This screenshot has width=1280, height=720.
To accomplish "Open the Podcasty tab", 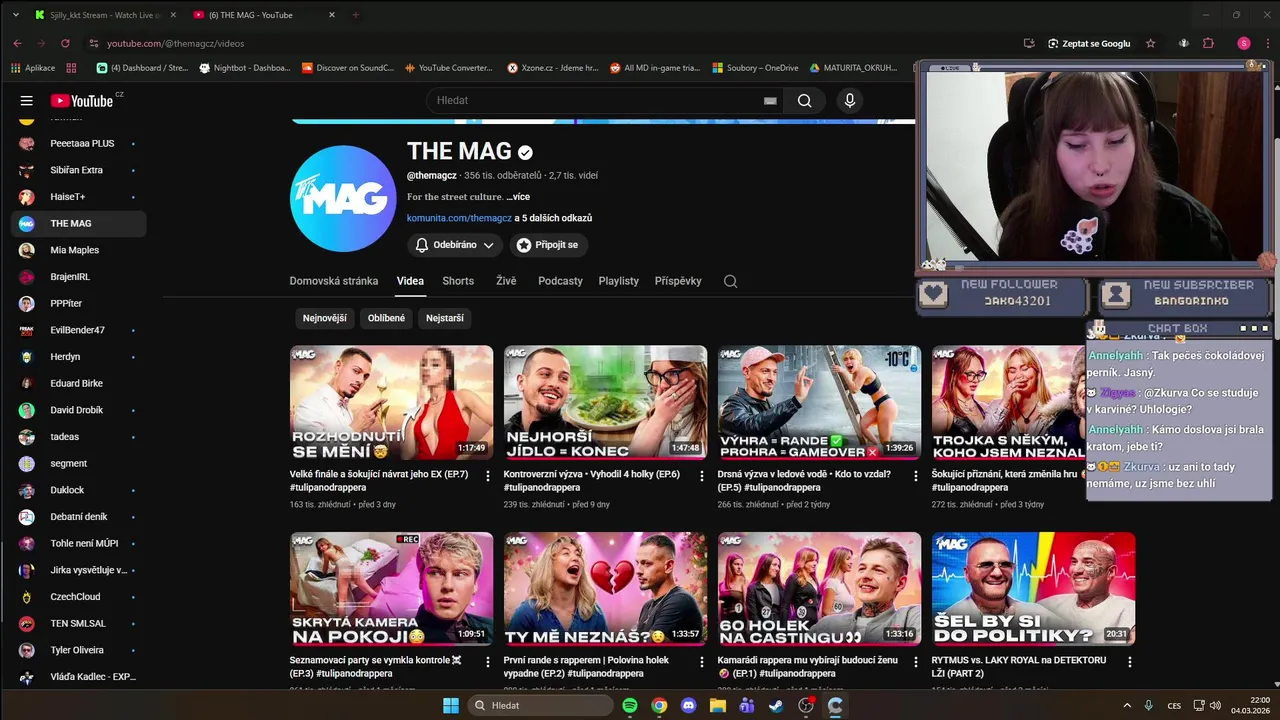I will click(560, 281).
